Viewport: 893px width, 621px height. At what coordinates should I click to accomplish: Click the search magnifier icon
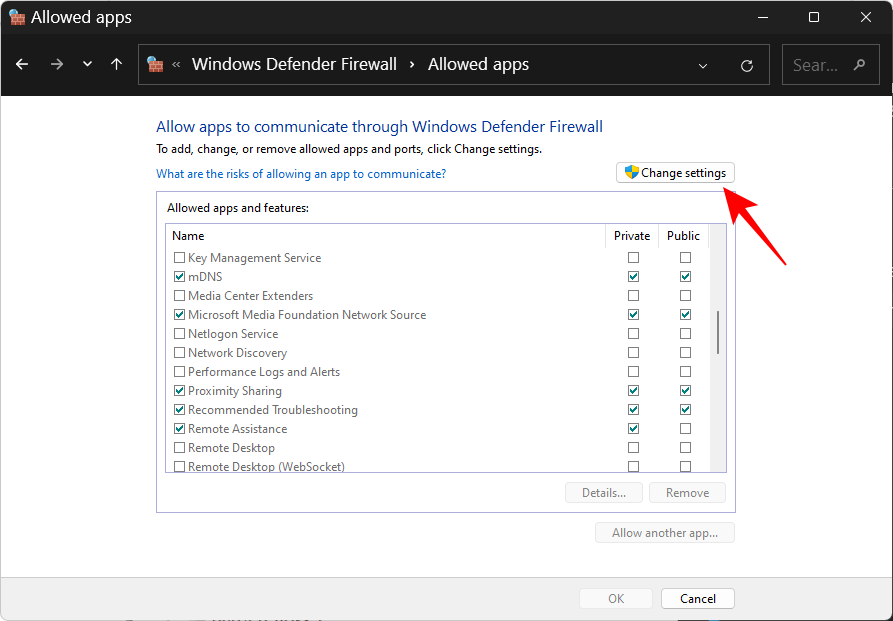[x=858, y=64]
